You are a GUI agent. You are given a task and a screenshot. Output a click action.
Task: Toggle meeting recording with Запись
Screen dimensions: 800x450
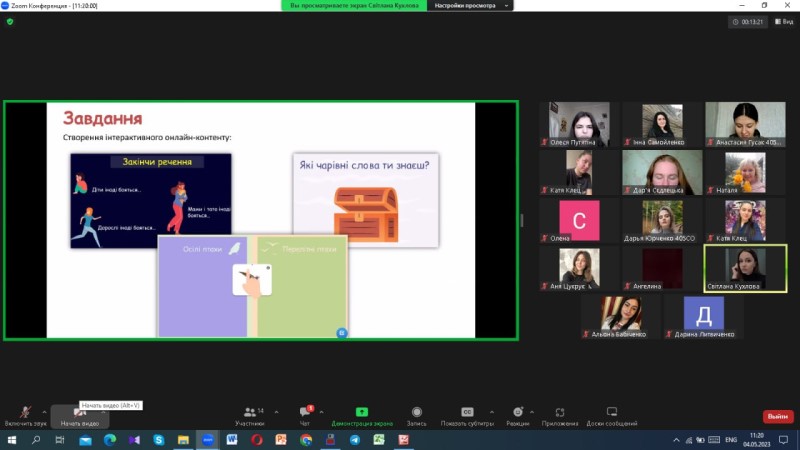(x=416, y=416)
